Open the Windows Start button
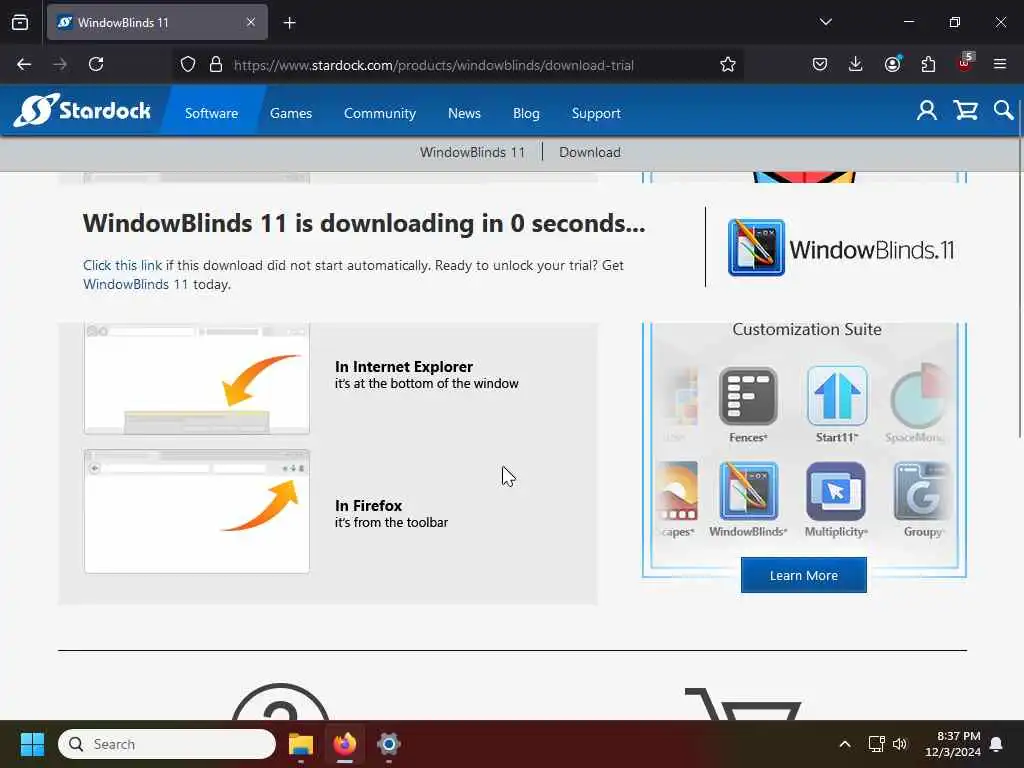 [31, 744]
